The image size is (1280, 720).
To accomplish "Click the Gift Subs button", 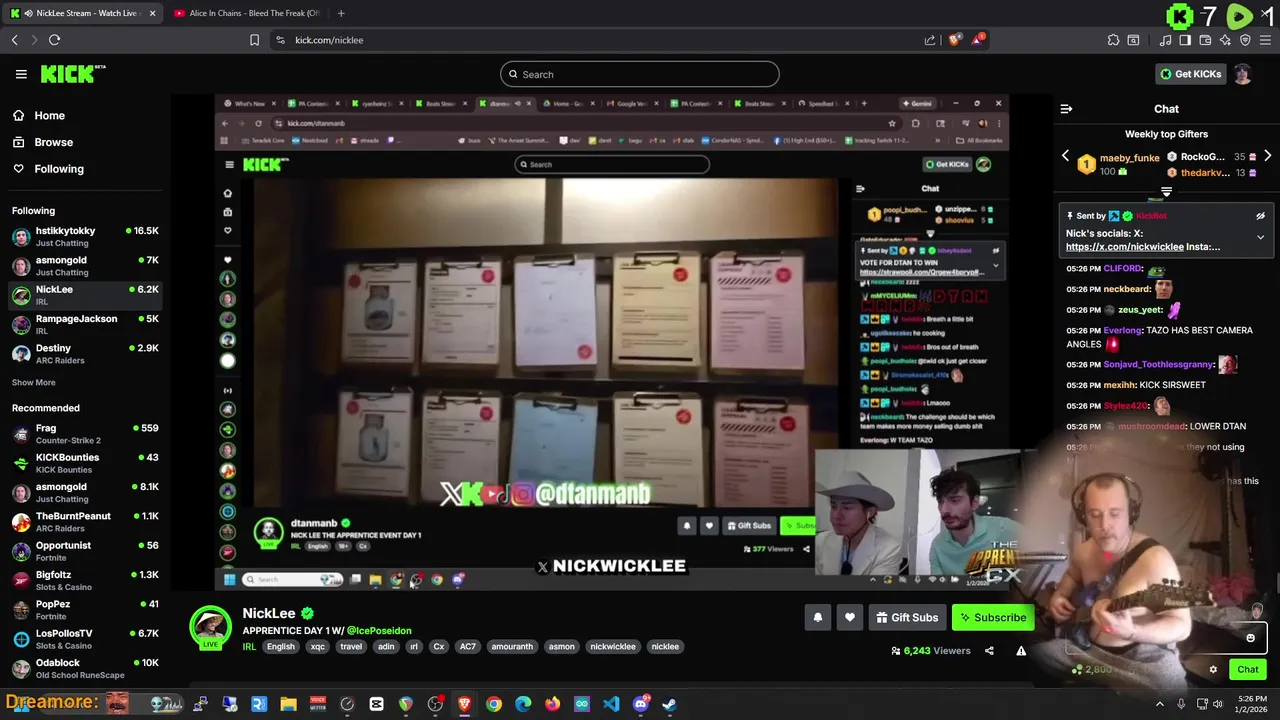I will click(x=907, y=617).
